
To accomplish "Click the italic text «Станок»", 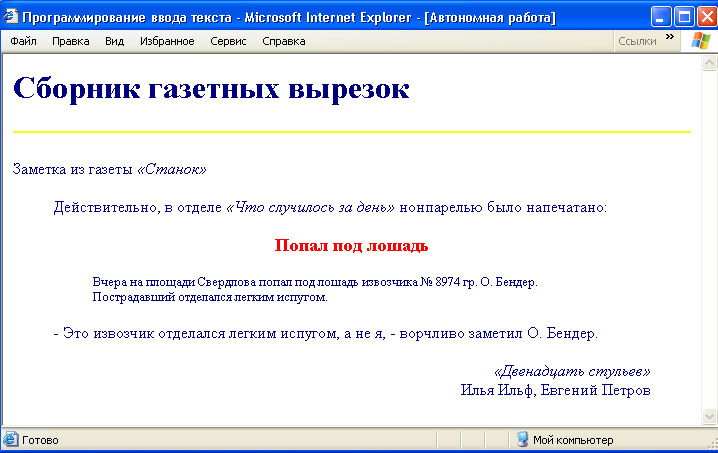I will (172, 169).
